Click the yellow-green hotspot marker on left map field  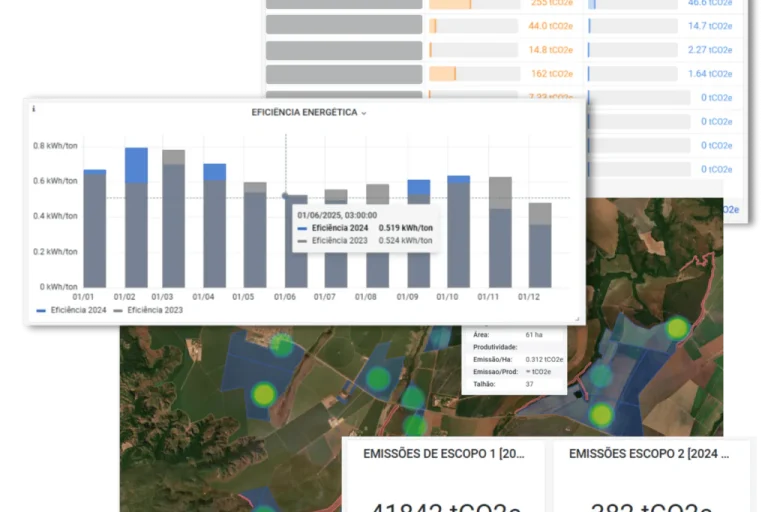(x=262, y=394)
